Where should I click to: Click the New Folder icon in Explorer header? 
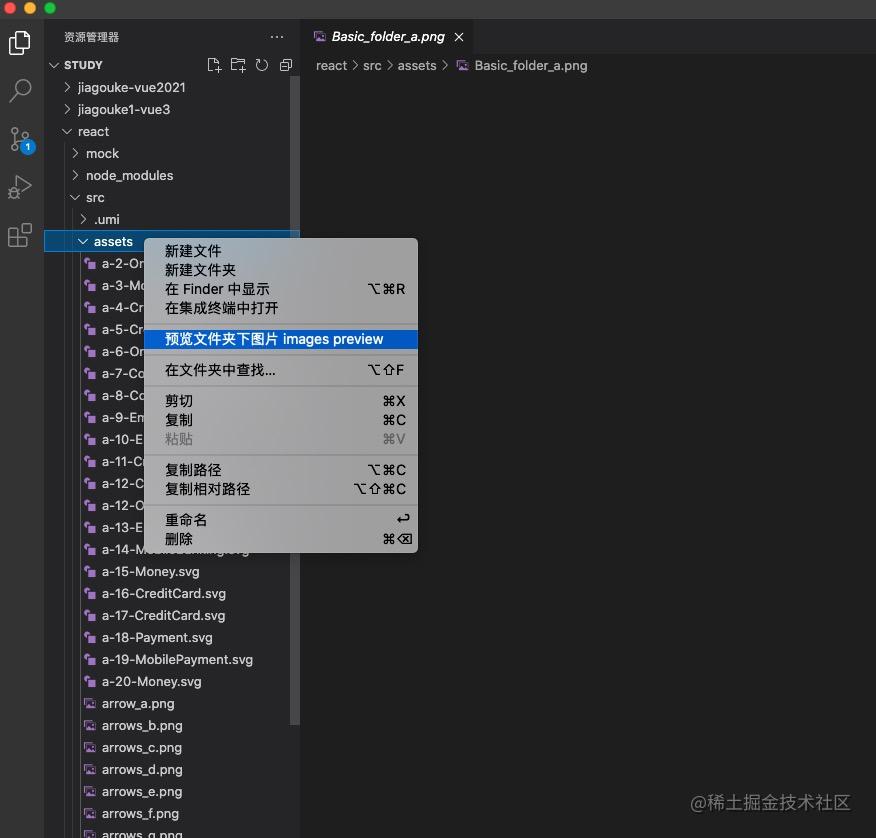coord(238,64)
